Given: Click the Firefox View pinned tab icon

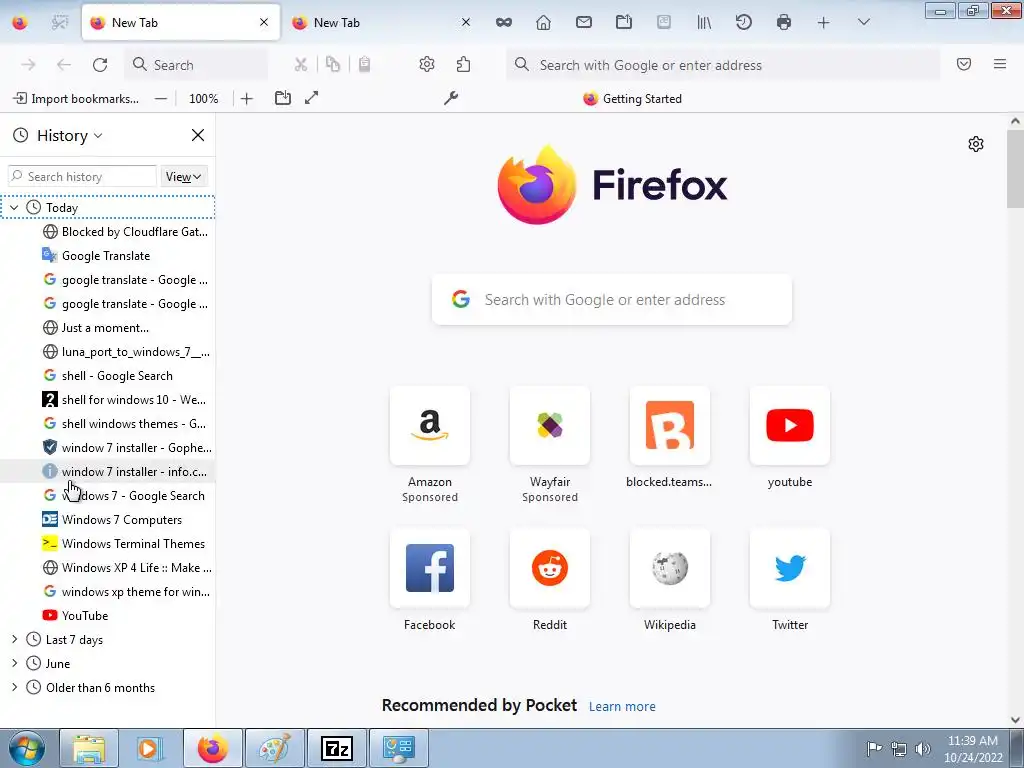Looking at the screenshot, I should coord(20,23).
